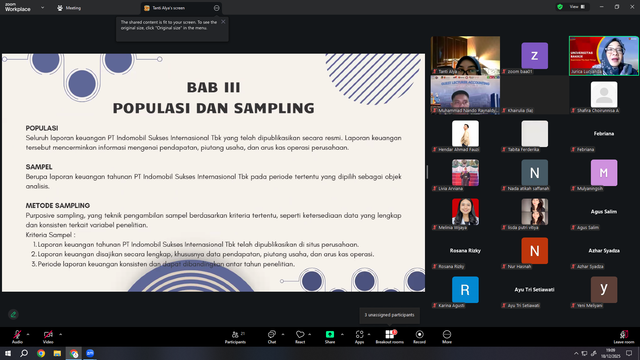
Task: Select Jurica Lucyanda's video thumbnail
Action: point(604,56)
